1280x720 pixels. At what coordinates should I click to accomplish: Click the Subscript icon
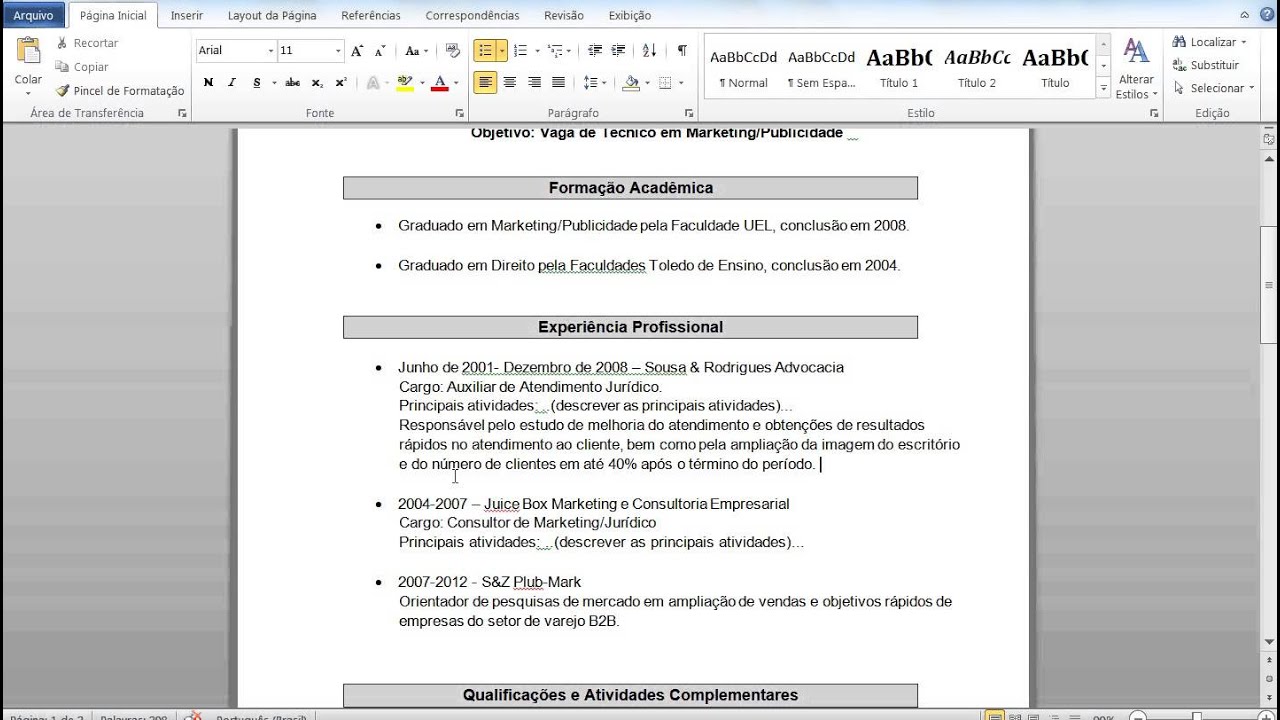pyautogui.click(x=317, y=82)
